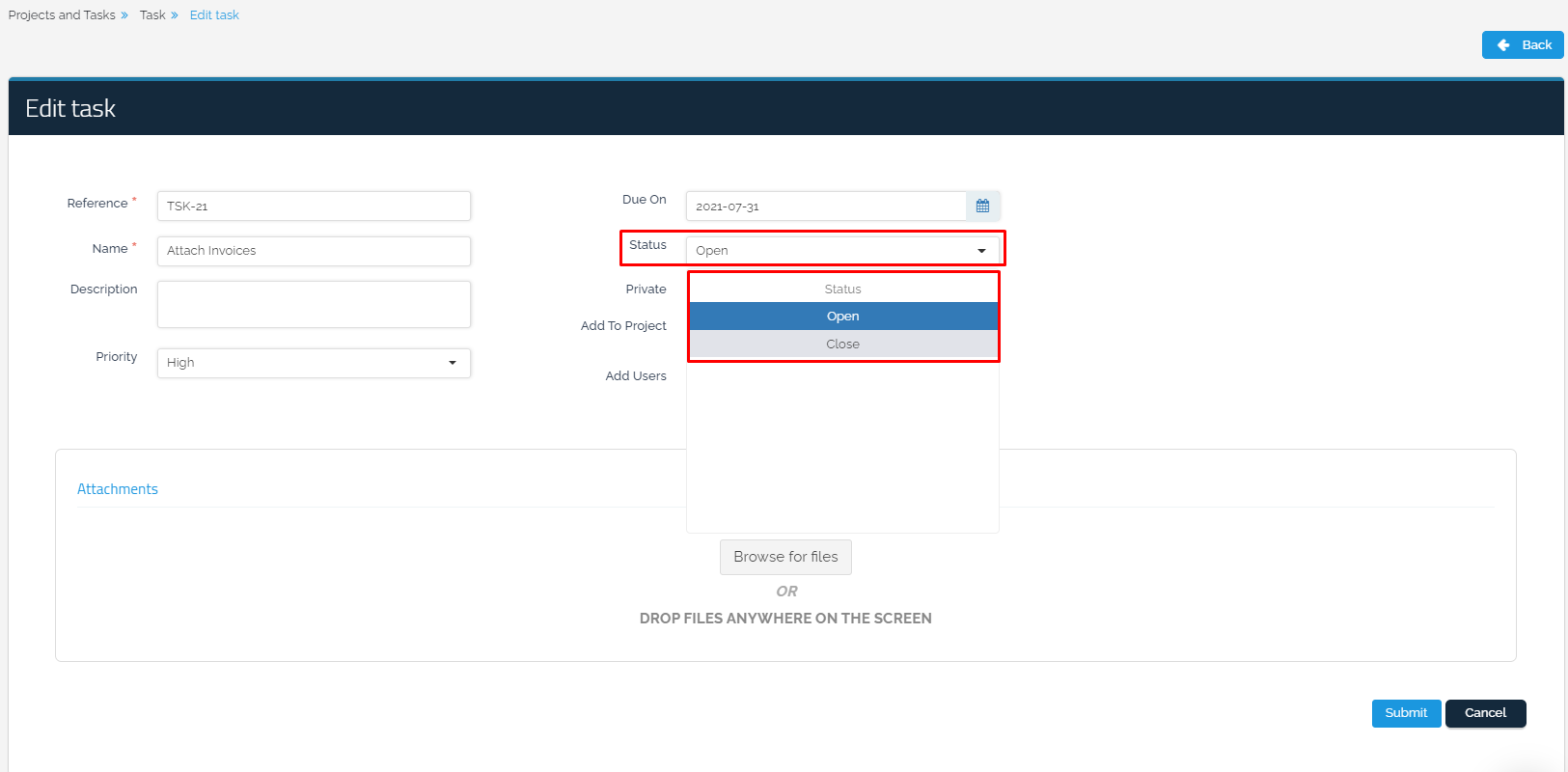Click the Edit task breadcrumb
This screenshot has width=1568, height=772.
pyautogui.click(x=214, y=15)
